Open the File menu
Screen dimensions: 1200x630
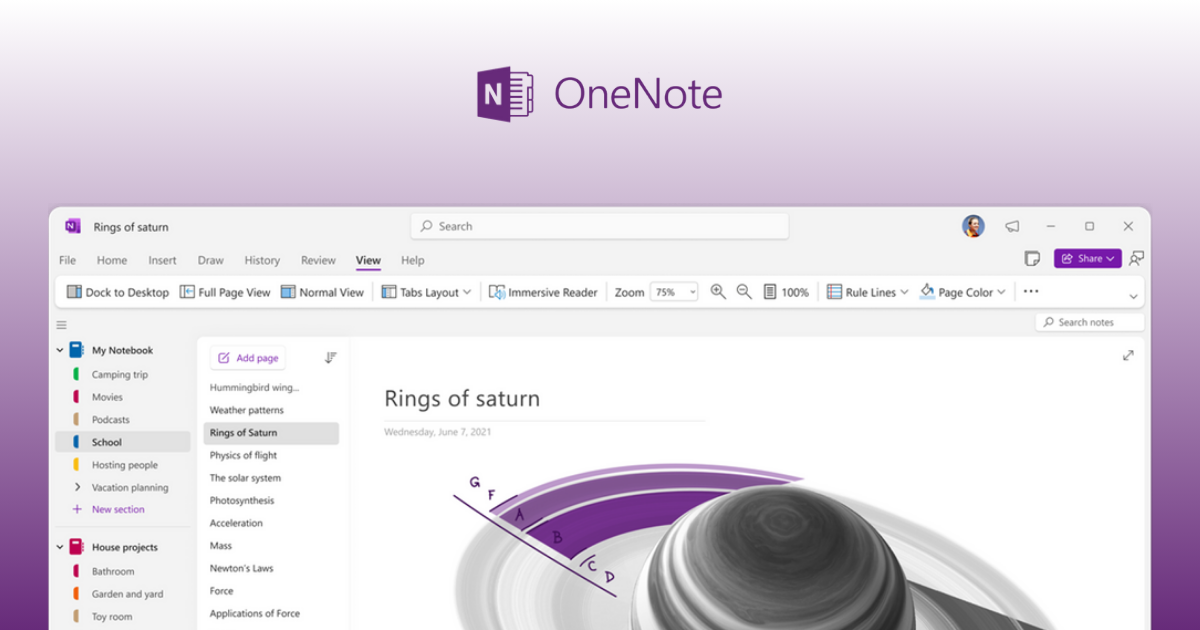coord(67,260)
